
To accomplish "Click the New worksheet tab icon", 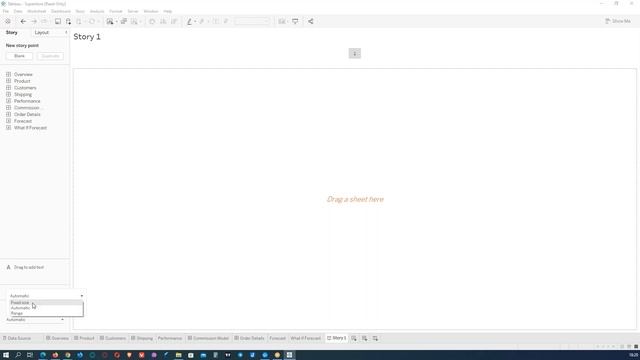I will click(x=354, y=338).
